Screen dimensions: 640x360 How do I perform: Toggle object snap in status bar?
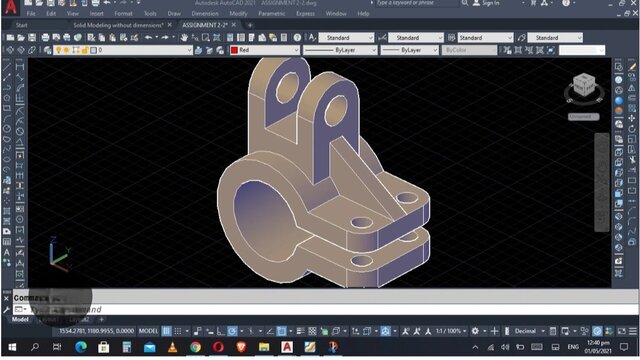click(x=282, y=331)
